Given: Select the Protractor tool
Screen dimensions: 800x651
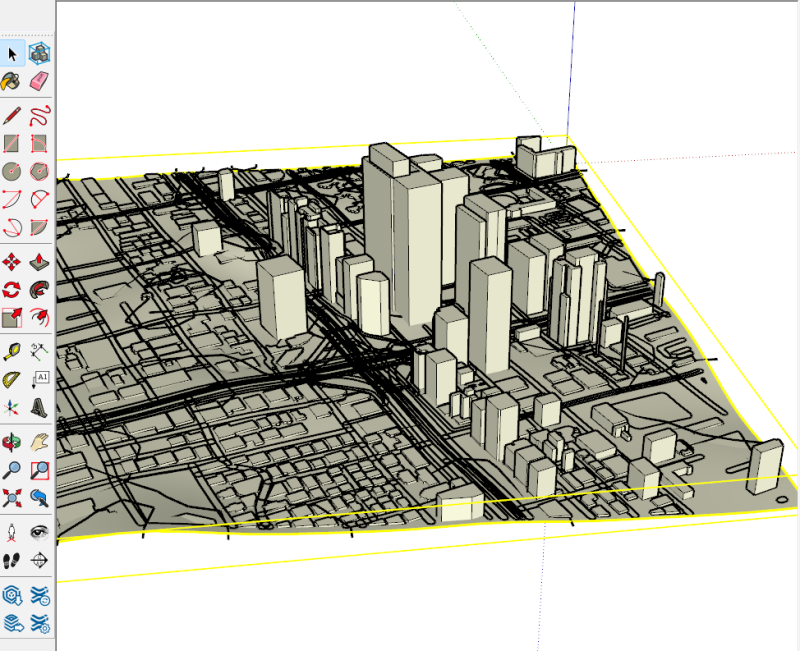Looking at the screenshot, I should coord(13,380).
